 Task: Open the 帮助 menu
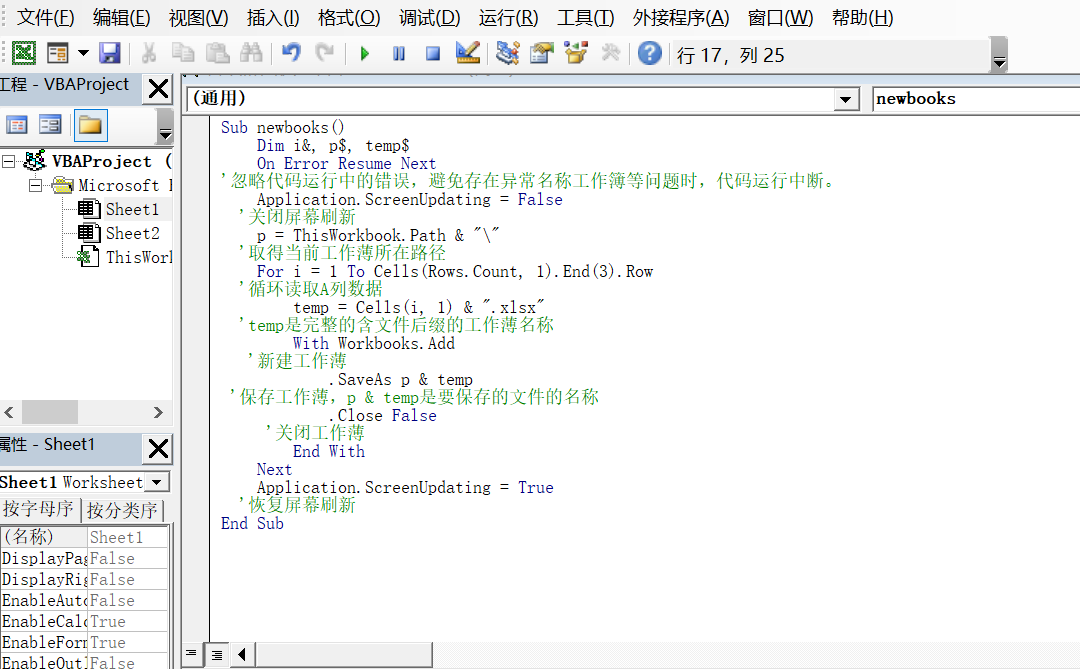863,18
